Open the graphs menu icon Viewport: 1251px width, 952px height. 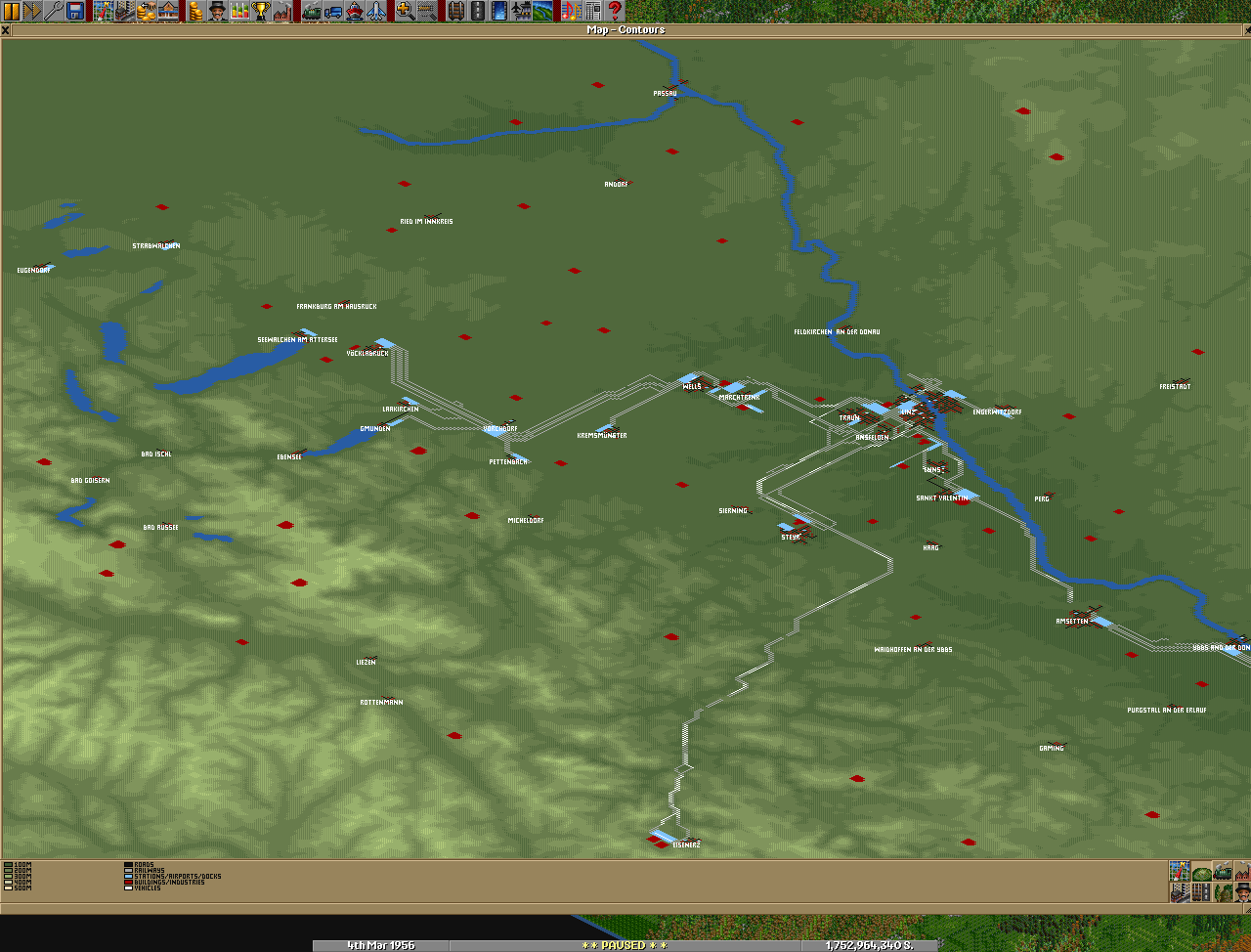(x=239, y=12)
